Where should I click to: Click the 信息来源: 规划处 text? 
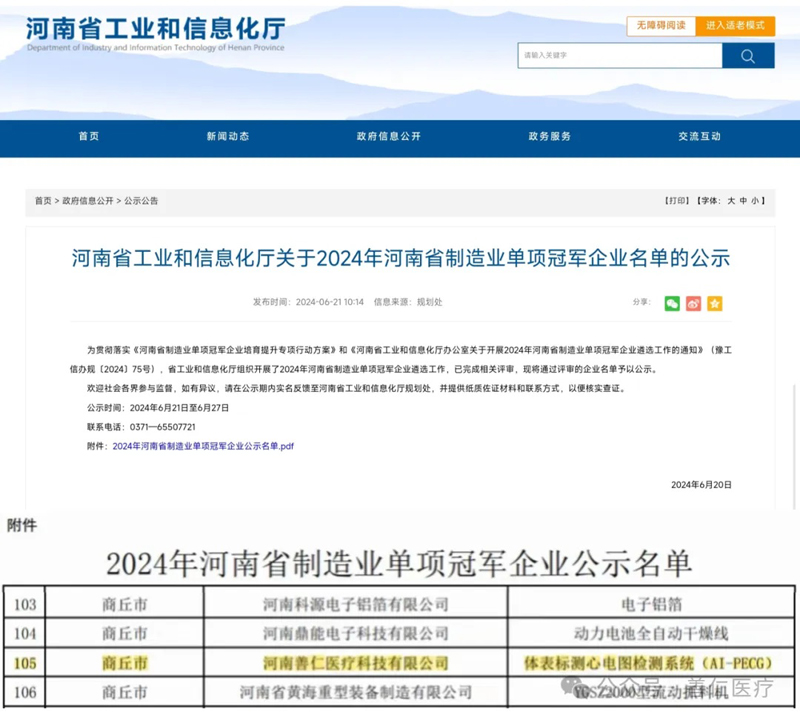coord(408,302)
